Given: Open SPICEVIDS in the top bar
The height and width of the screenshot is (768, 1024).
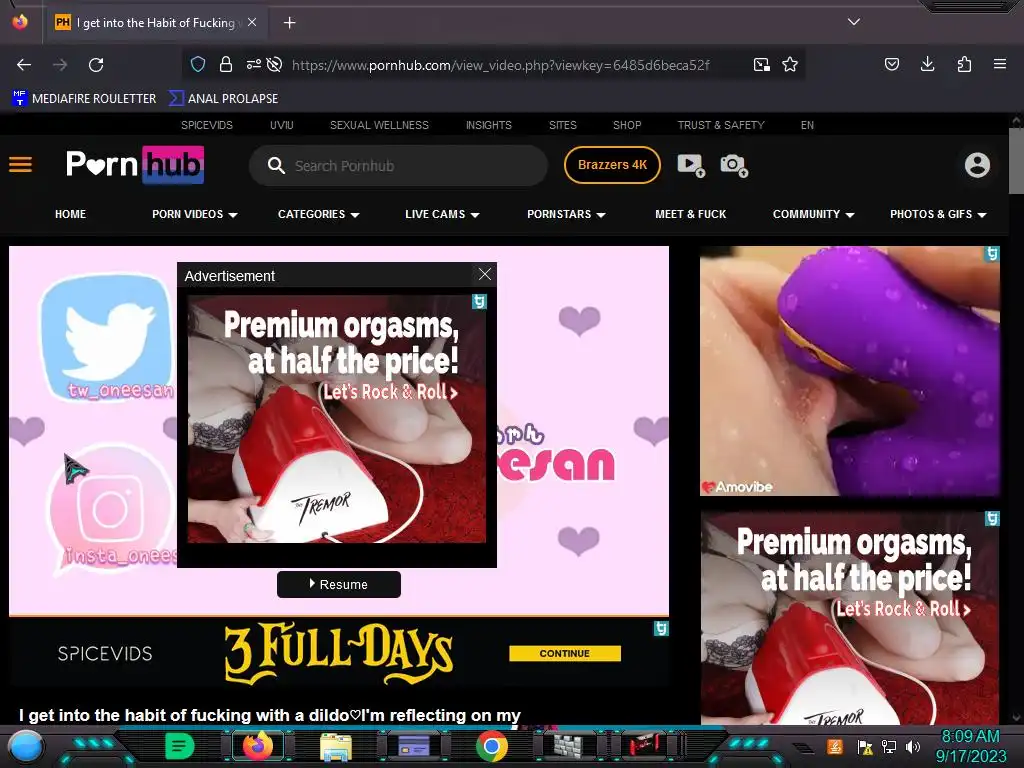Looking at the screenshot, I should (207, 125).
